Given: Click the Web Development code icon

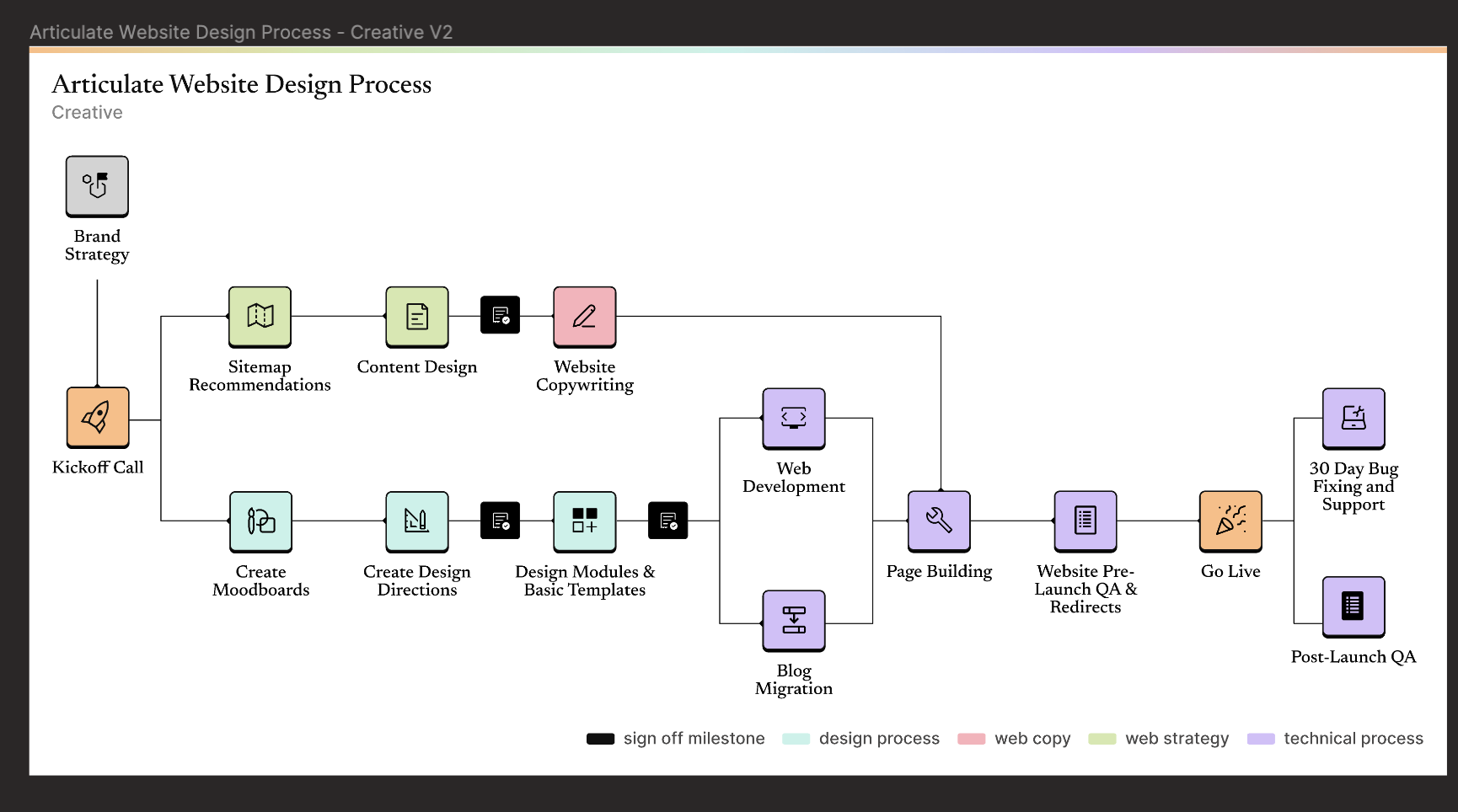Looking at the screenshot, I should pos(794,419).
